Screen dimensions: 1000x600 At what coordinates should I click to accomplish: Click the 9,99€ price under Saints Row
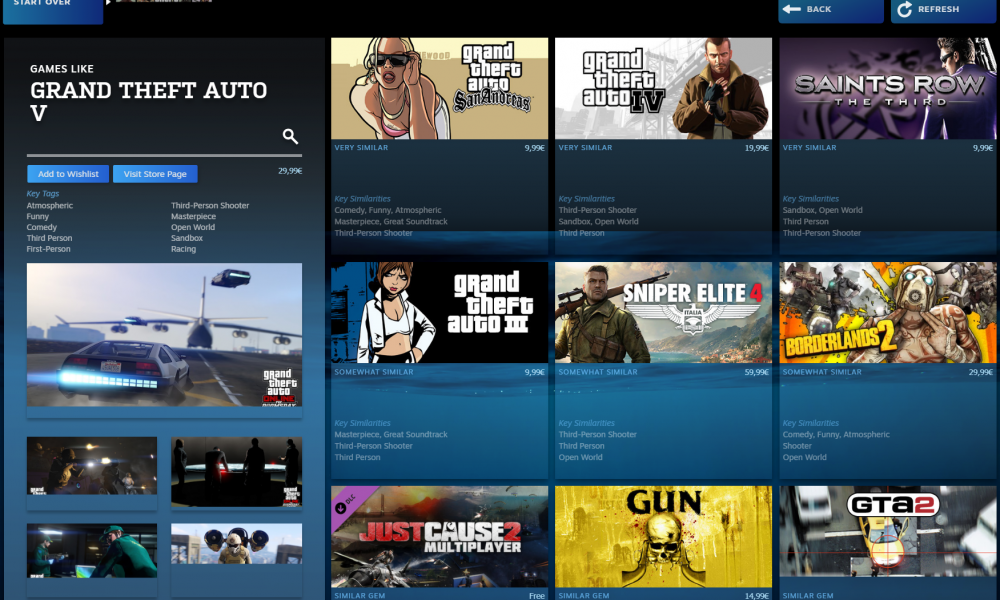(x=983, y=148)
